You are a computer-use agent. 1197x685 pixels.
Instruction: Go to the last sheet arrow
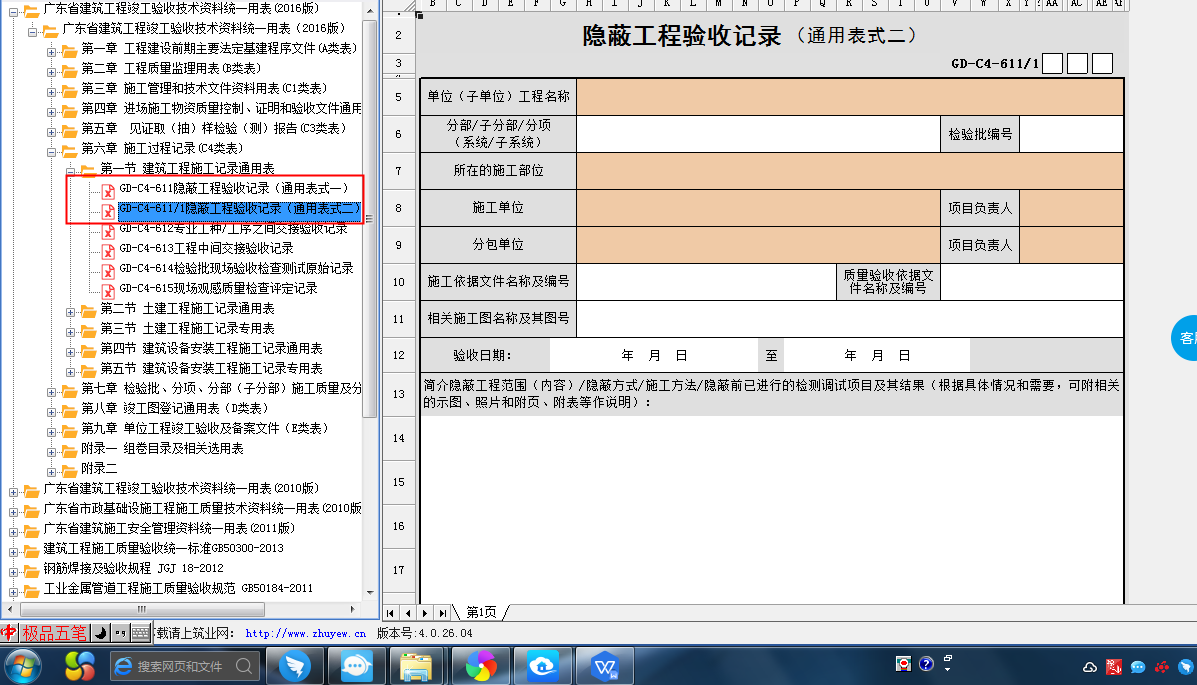tap(442, 612)
